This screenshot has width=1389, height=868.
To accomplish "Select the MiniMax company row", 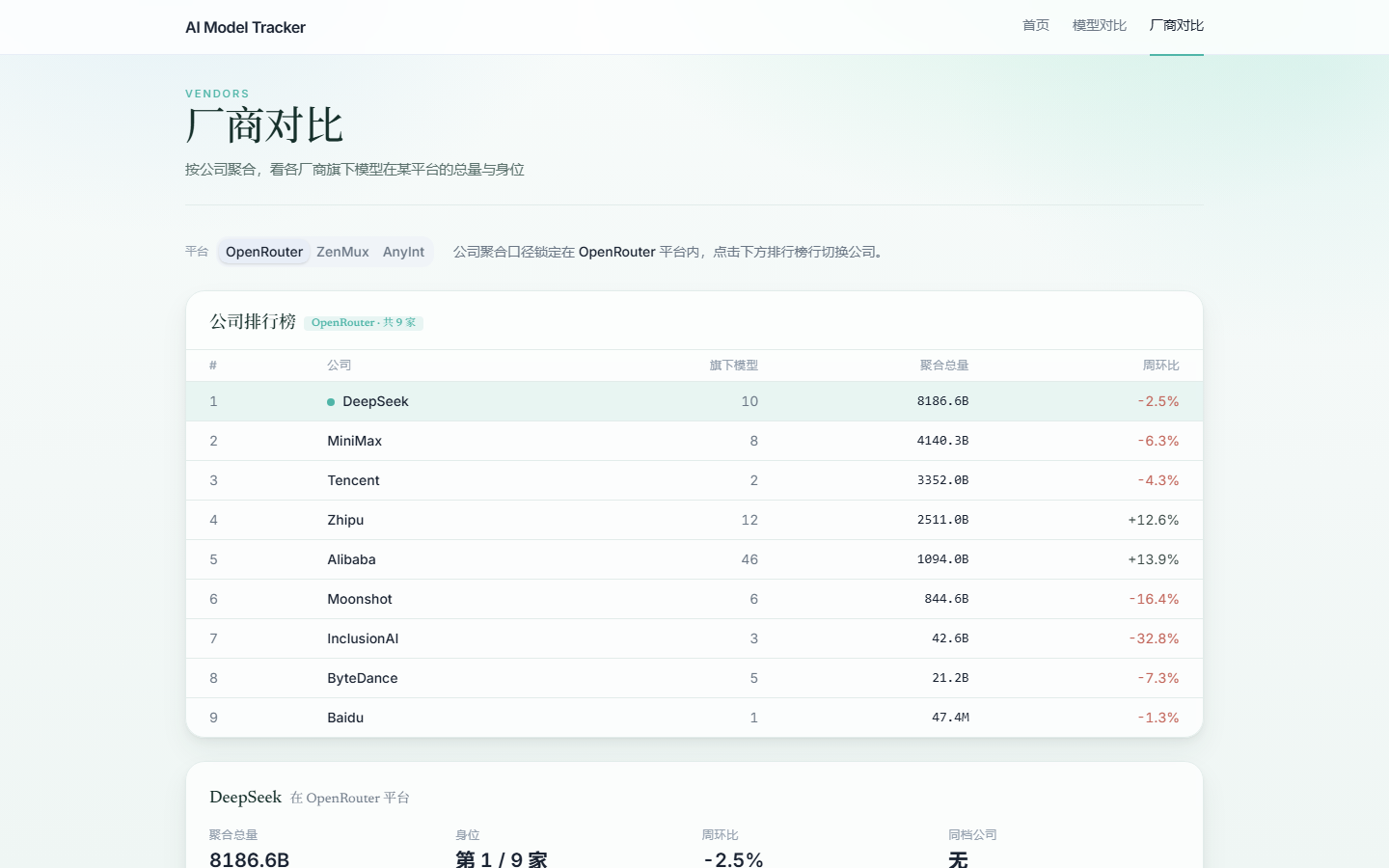I will coord(694,441).
